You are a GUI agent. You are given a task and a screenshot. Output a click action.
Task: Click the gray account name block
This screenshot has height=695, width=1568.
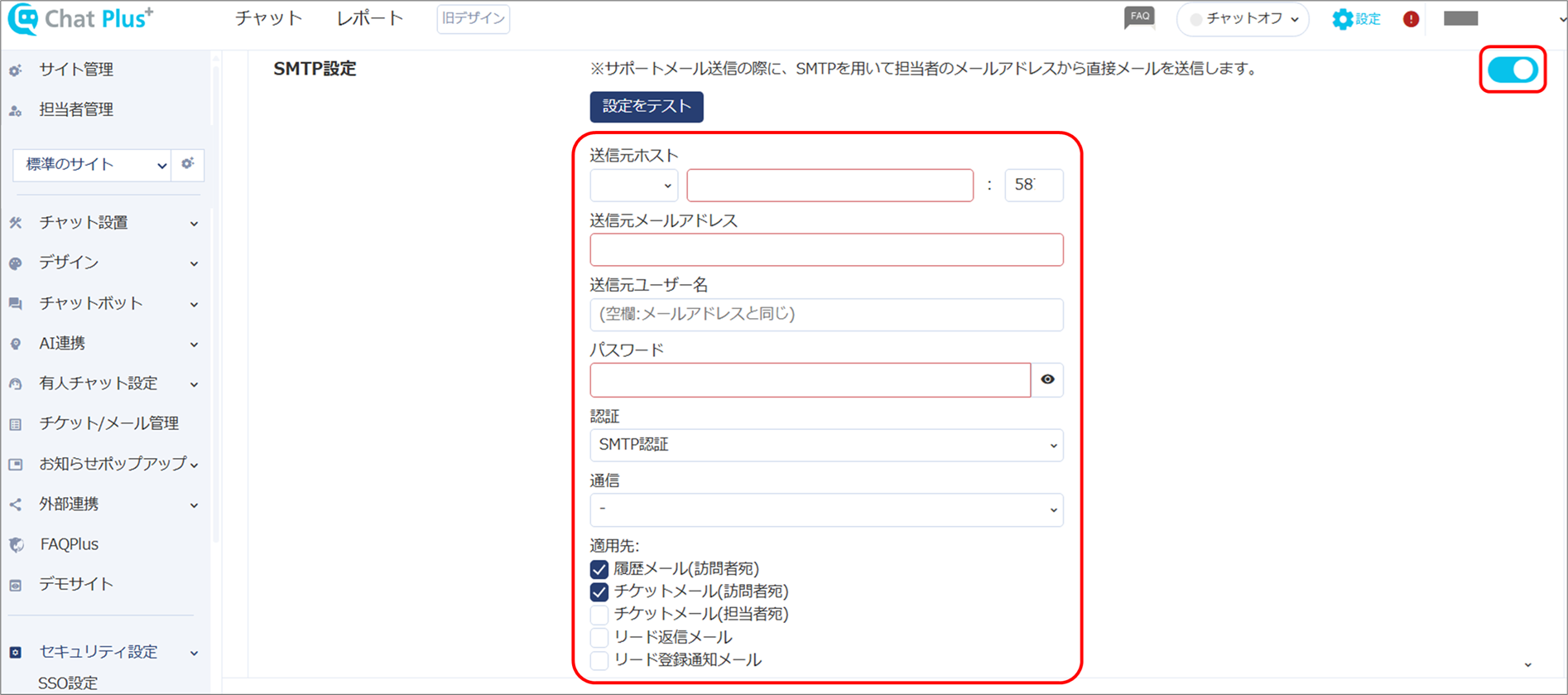pyautogui.click(x=1461, y=19)
